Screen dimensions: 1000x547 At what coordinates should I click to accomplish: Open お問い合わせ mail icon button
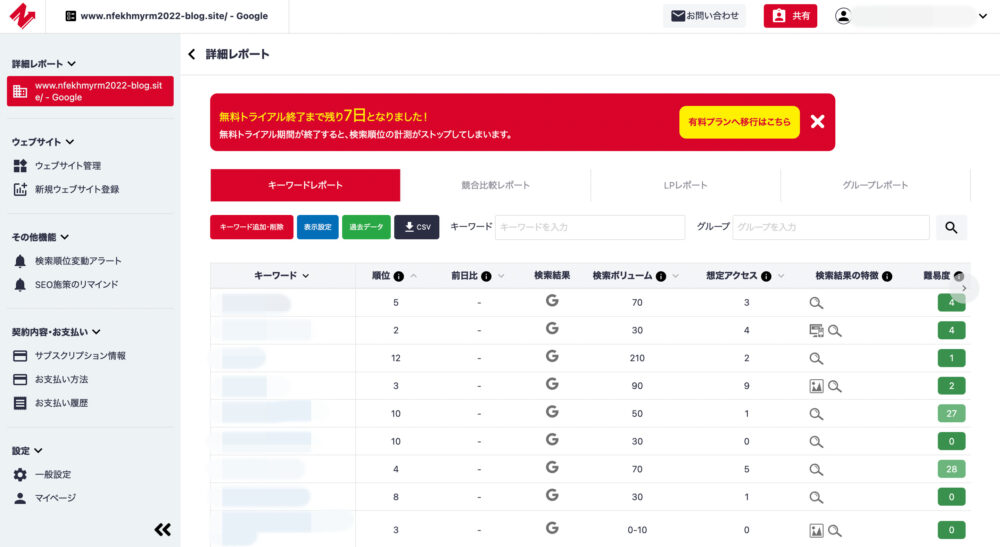(x=704, y=16)
